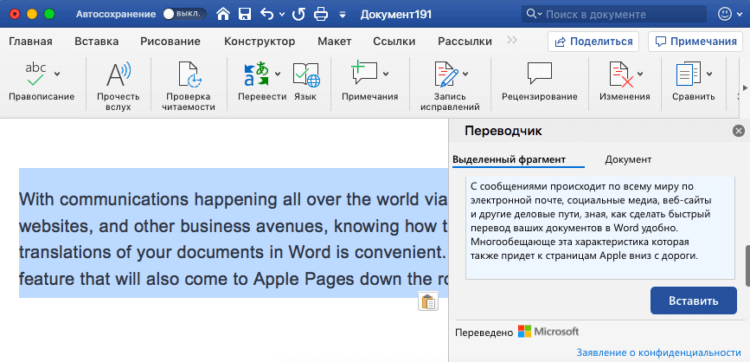Redo with the circular arrow icon
750x362 pixels.
point(299,14)
